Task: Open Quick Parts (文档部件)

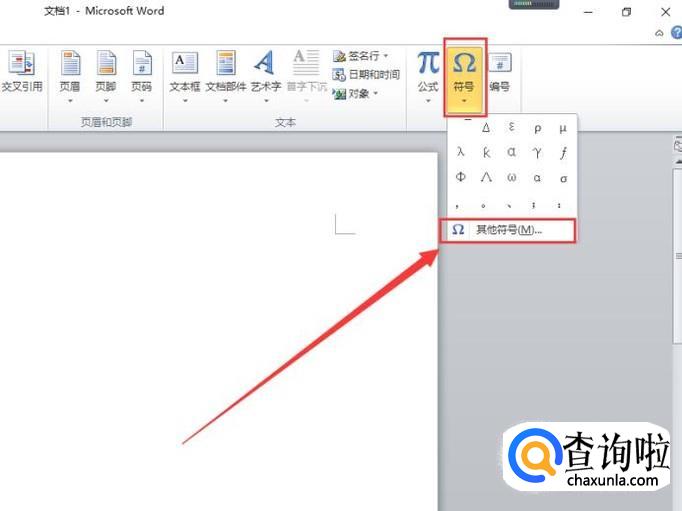Action: point(226,76)
